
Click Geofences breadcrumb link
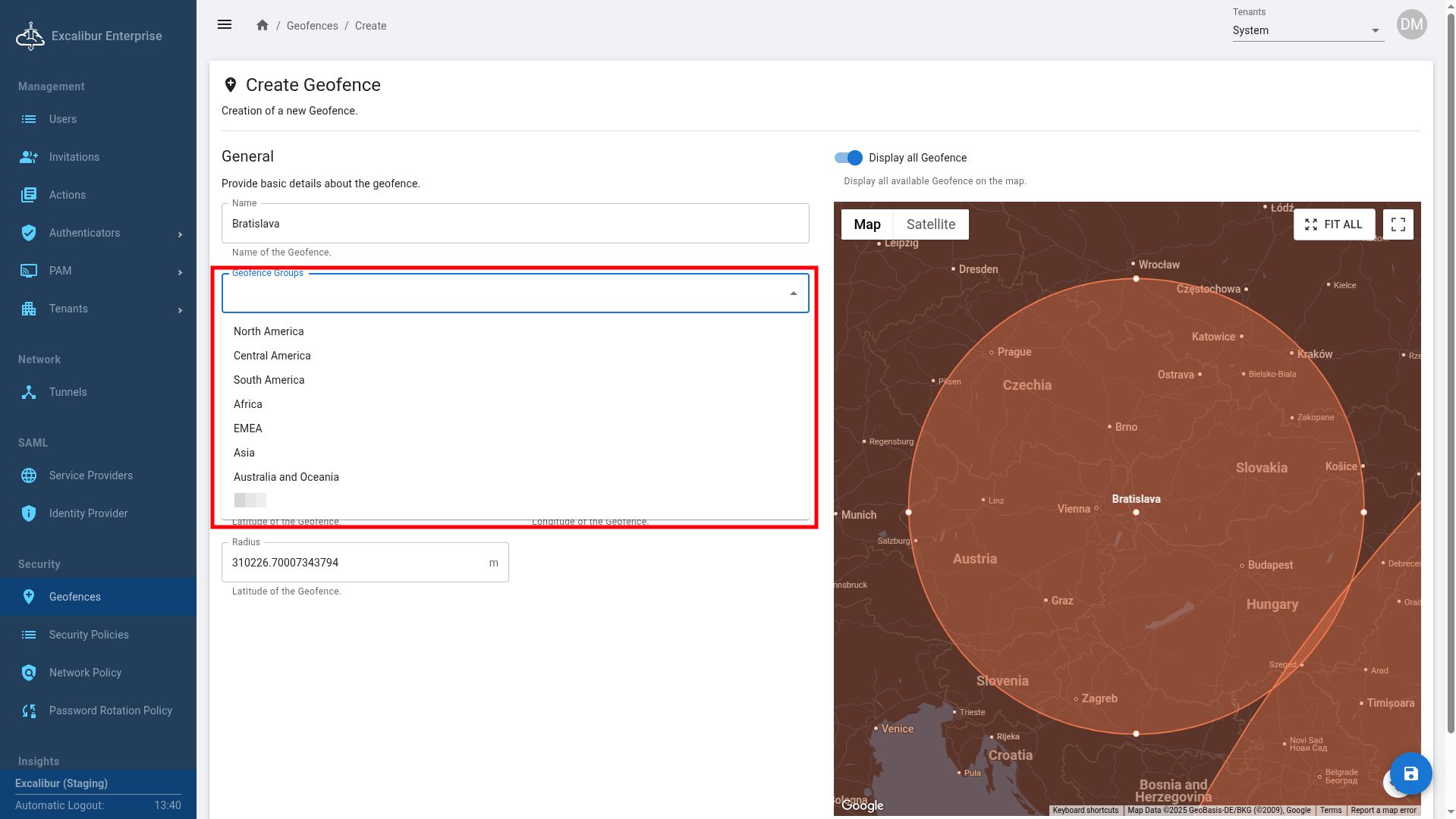(x=312, y=26)
